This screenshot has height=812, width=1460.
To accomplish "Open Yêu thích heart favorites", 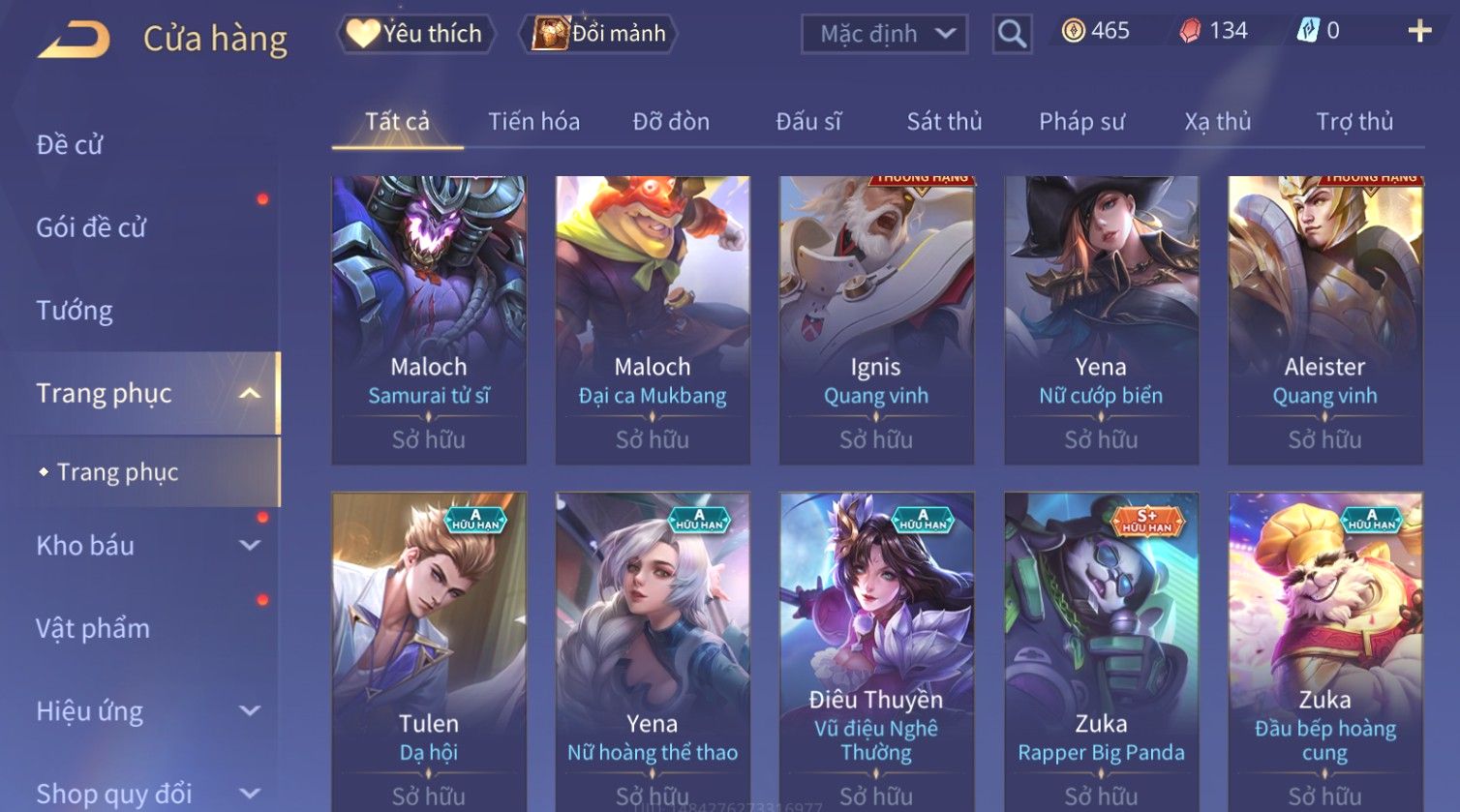I will [416, 34].
